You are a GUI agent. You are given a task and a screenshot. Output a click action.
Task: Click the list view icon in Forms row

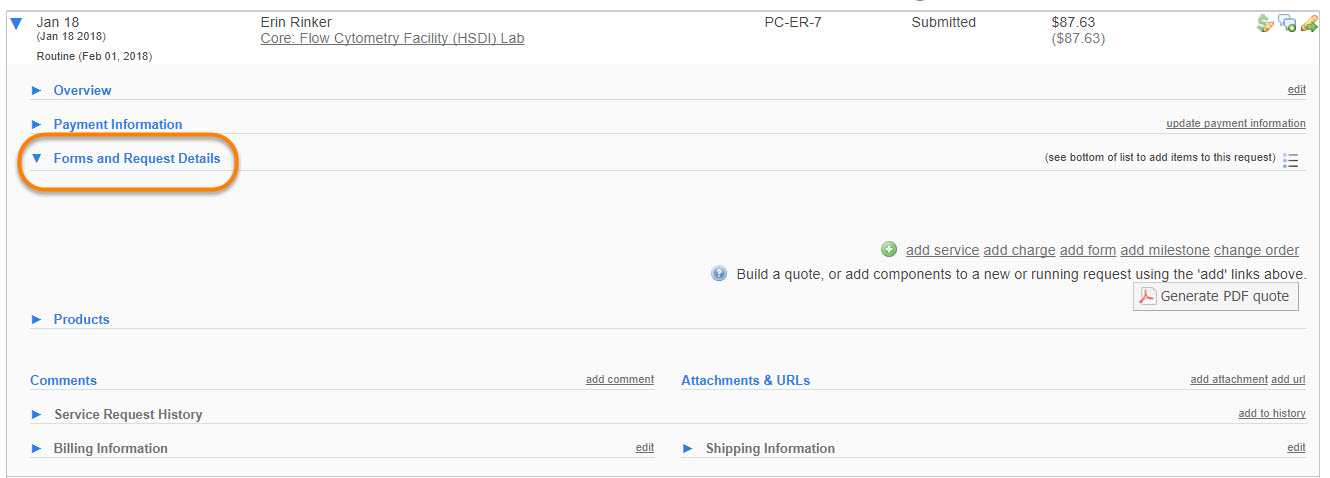point(1290,160)
